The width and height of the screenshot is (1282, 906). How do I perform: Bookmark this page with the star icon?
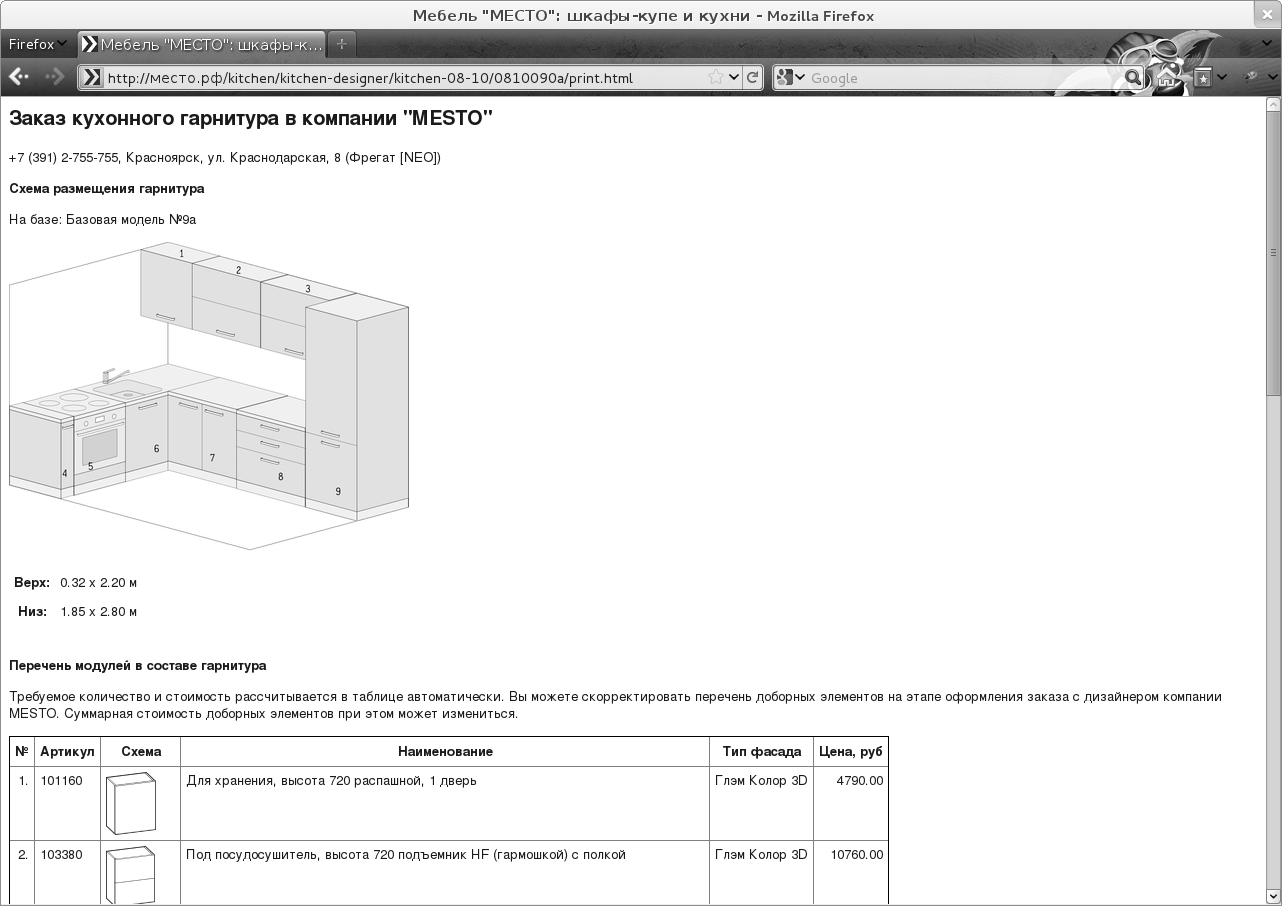(x=716, y=78)
